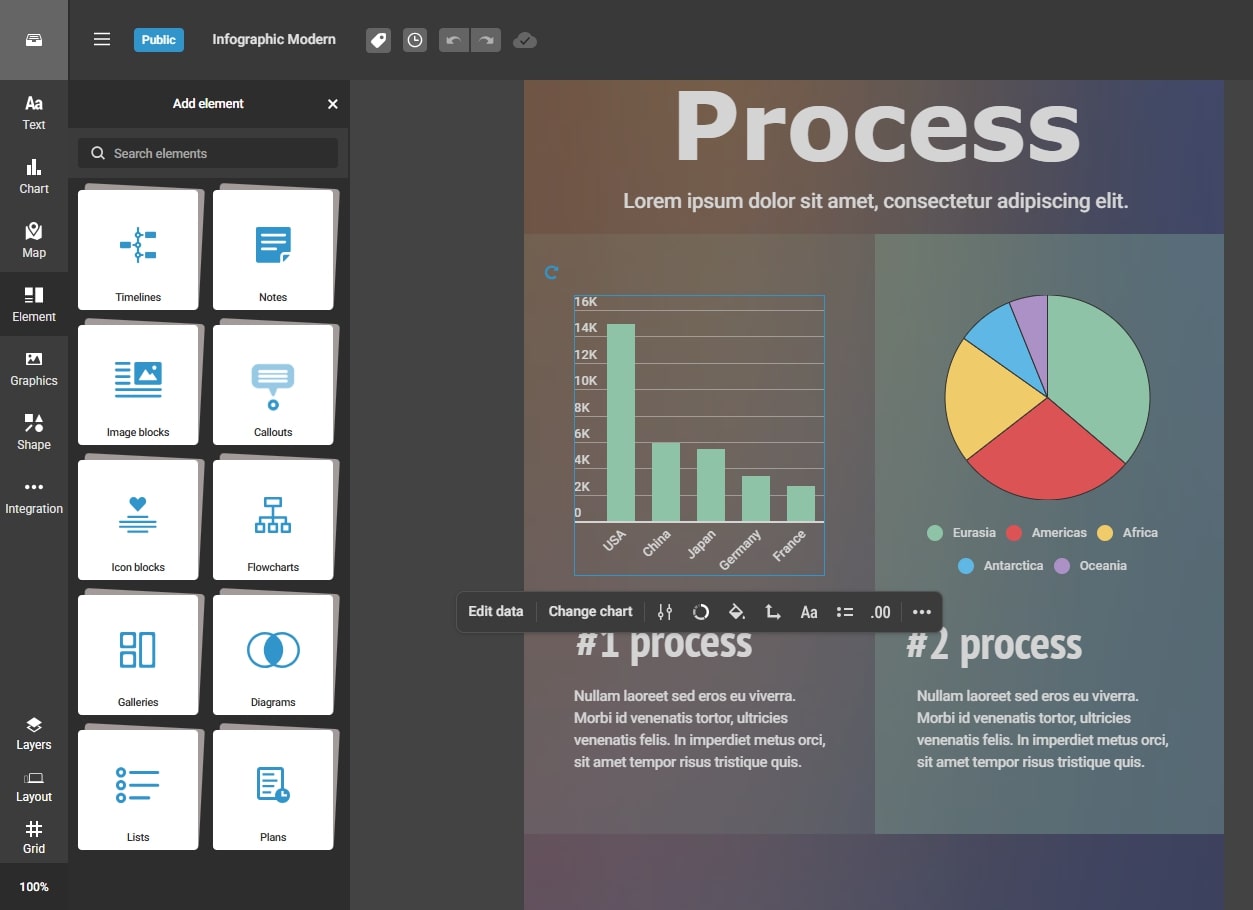Click the redo arrow button
Screen dimensions: 1253x910
486,40
